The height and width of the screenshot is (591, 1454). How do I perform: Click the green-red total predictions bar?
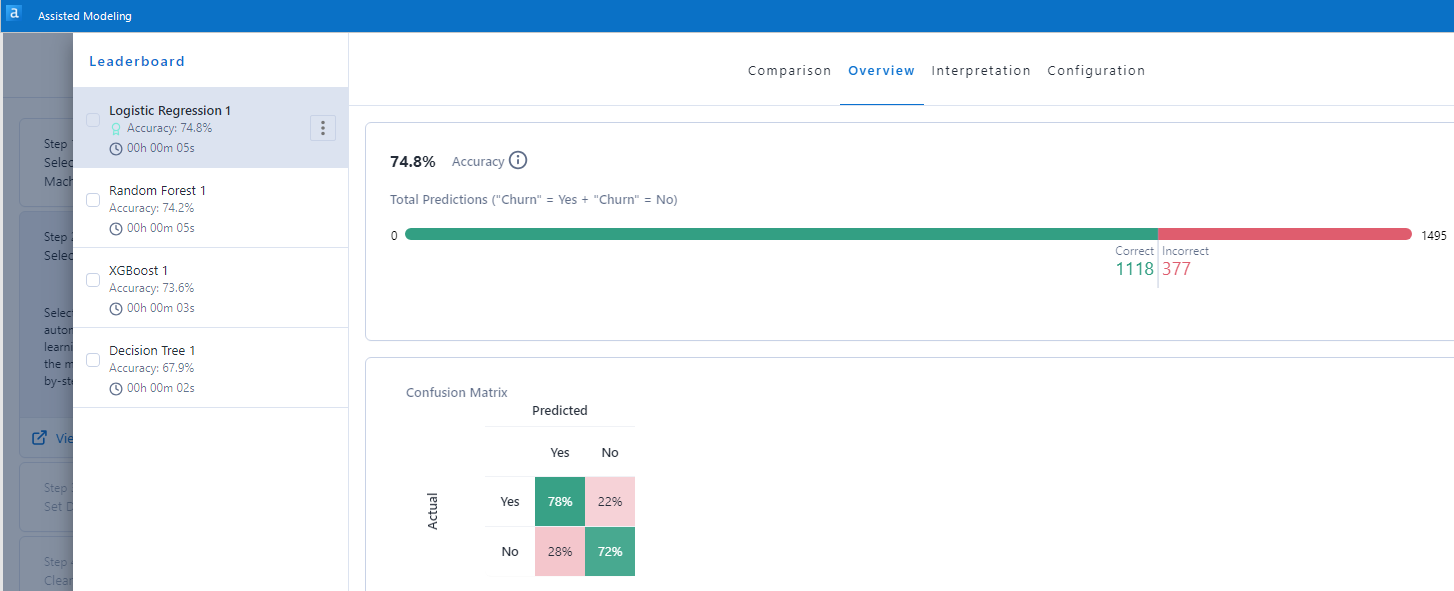click(900, 234)
